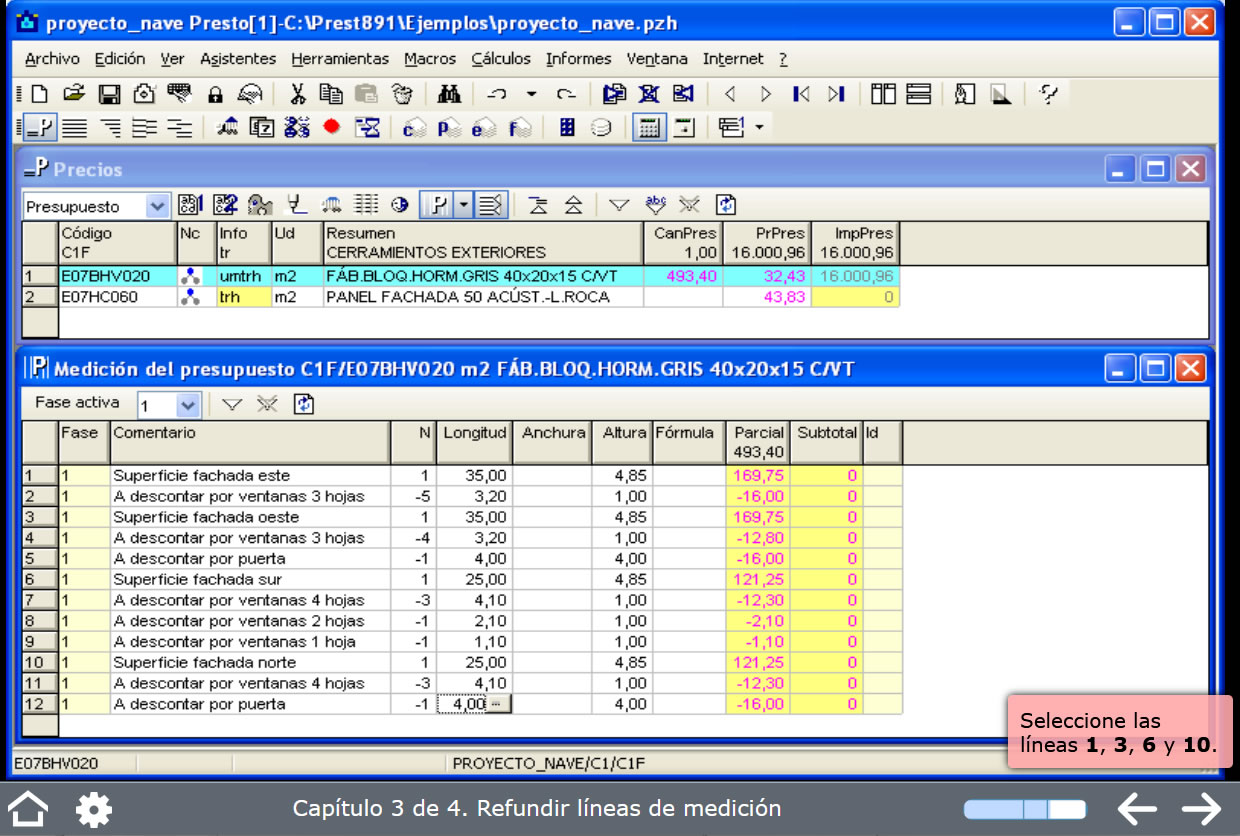
Task: Open a file with the folder icon
Action: point(73,94)
